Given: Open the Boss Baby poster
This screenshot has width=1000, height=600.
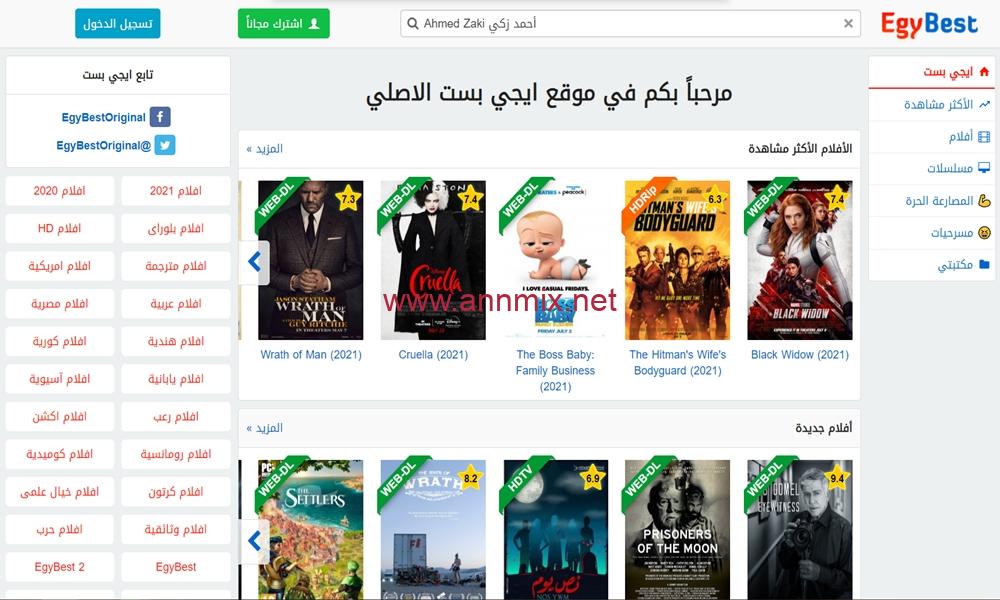Looking at the screenshot, I should click(x=555, y=260).
